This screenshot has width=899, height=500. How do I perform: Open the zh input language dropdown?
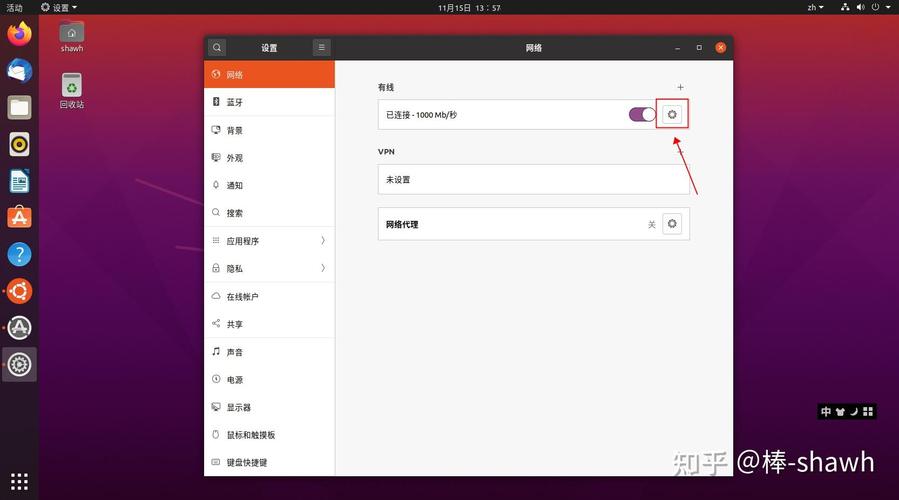click(x=815, y=7)
